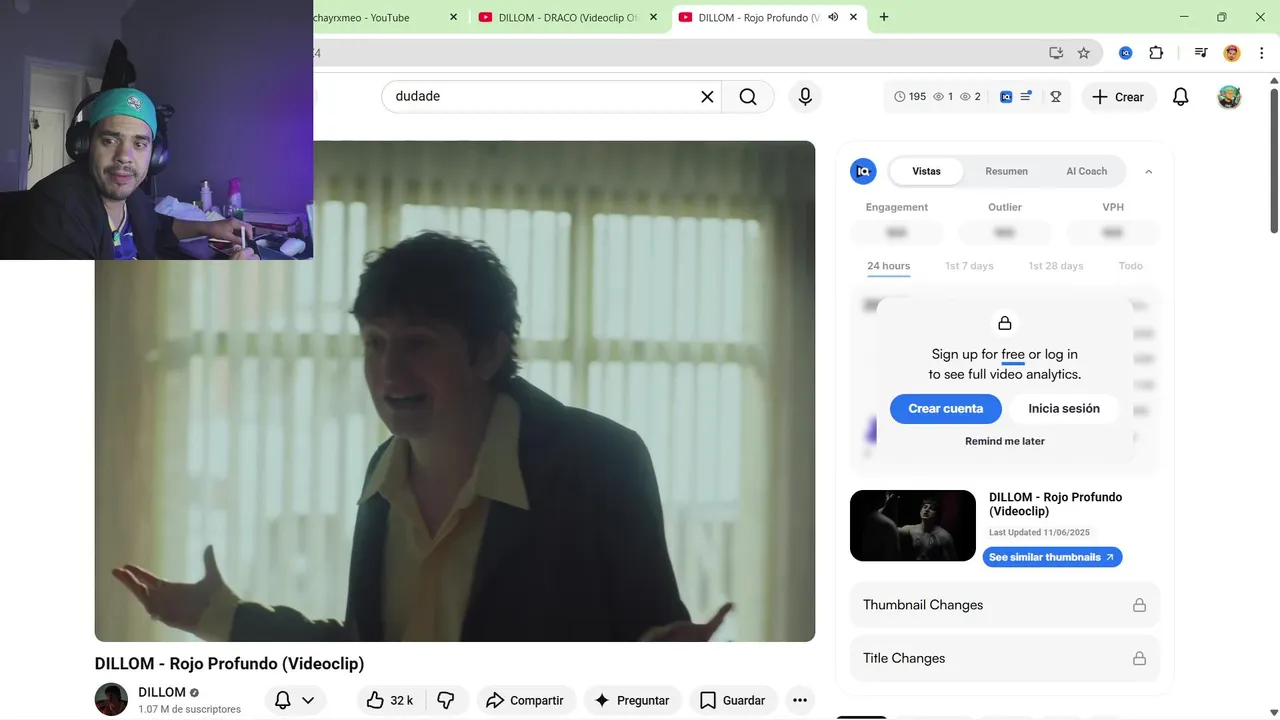Screen dimensions: 1280x720
Task: Close the DILLOM - DRACO tab
Action: point(653,17)
